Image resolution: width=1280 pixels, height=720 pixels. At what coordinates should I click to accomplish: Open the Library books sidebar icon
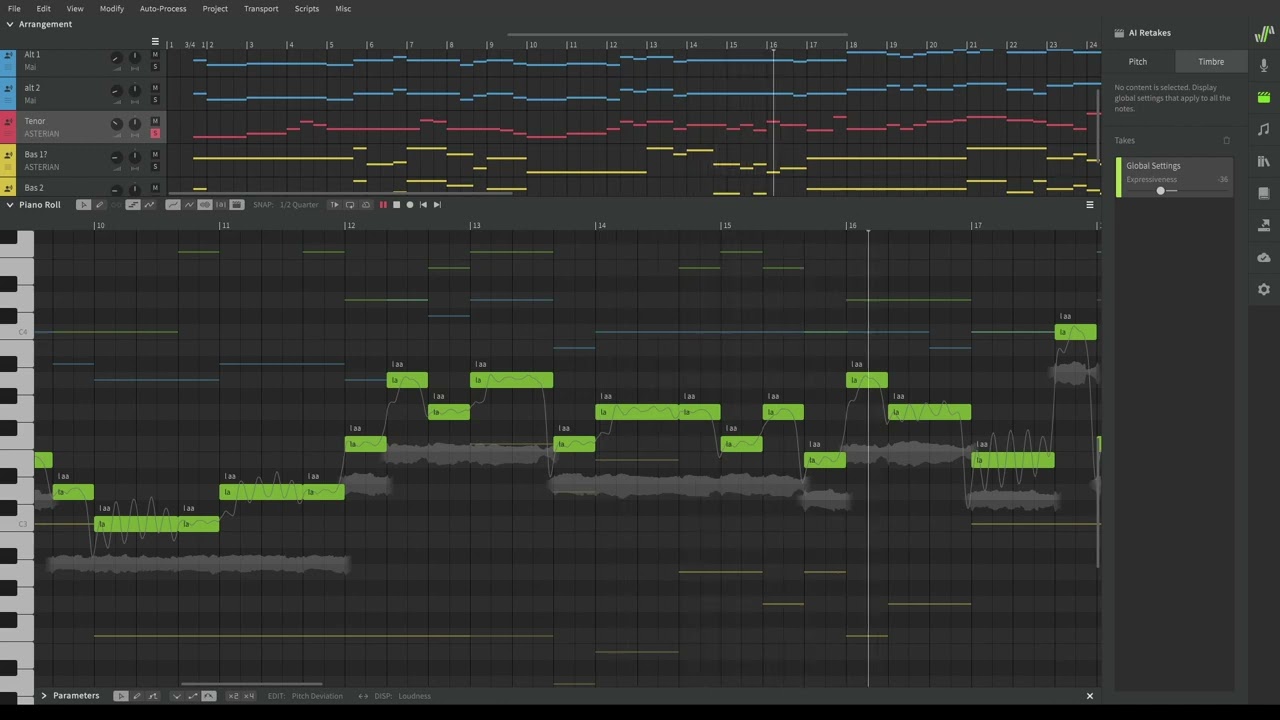(x=1264, y=161)
